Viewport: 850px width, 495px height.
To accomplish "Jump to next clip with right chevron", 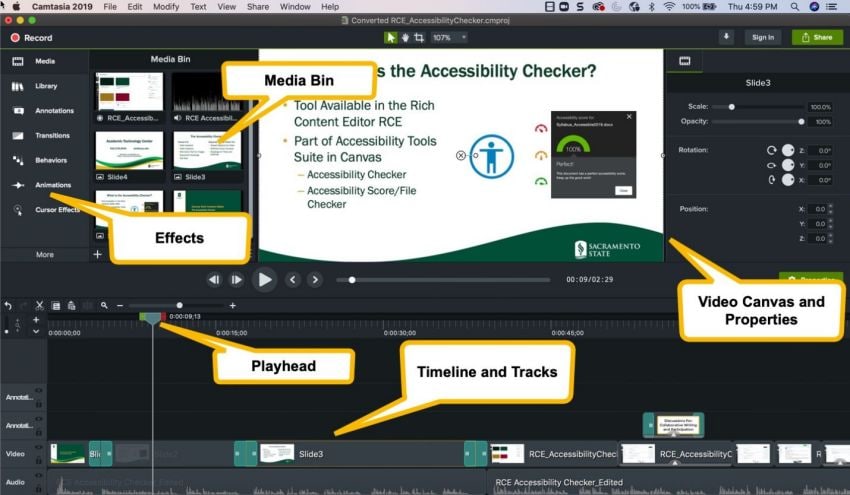I will (x=315, y=280).
